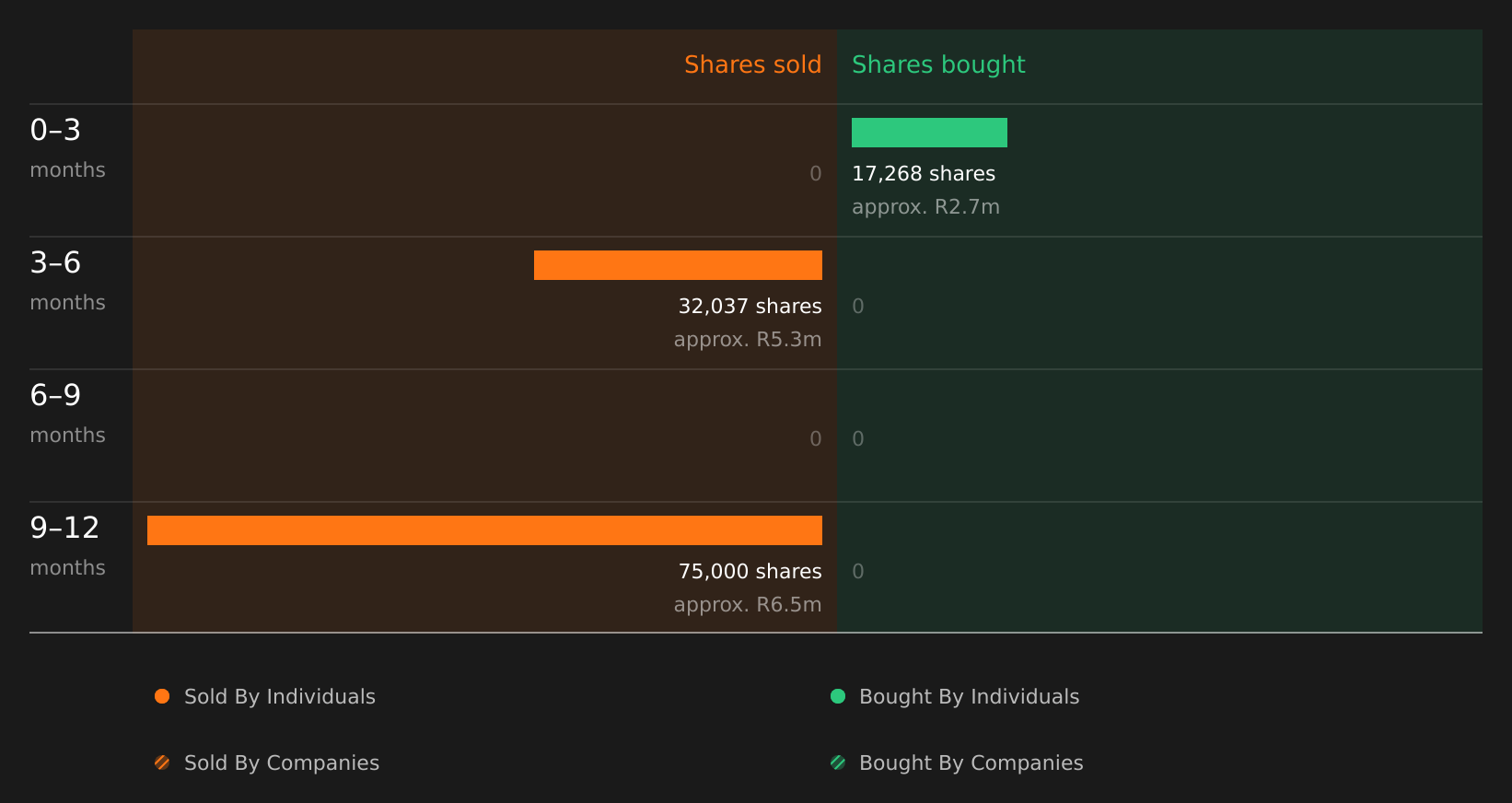Click the orange Sold By Individuals legend dot
Screen dimensions: 1512x803
(x=162, y=696)
